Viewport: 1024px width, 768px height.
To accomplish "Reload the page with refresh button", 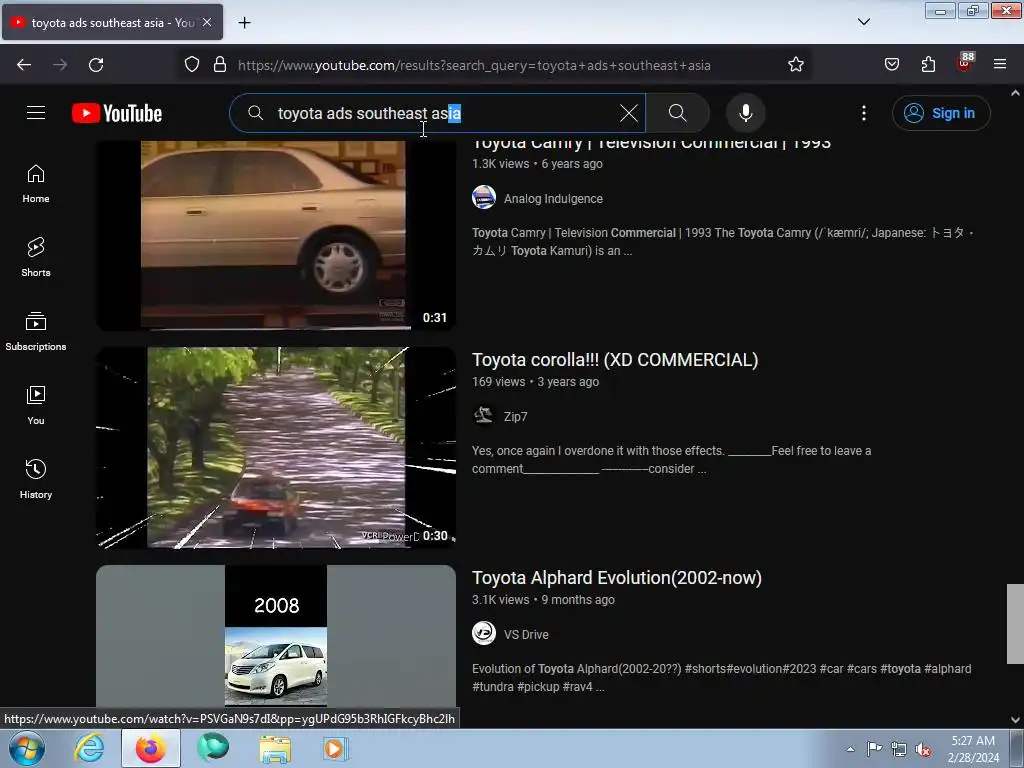I will (x=96, y=65).
